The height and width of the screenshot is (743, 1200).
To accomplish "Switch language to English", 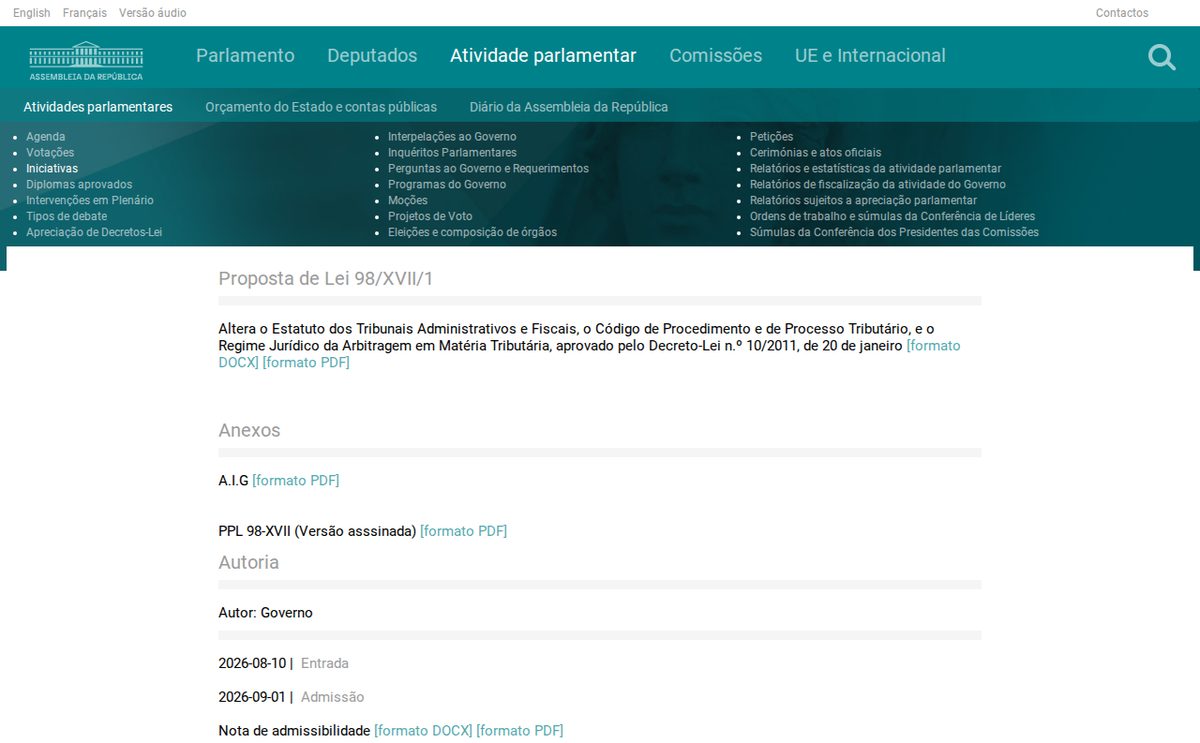I will pyautogui.click(x=32, y=13).
